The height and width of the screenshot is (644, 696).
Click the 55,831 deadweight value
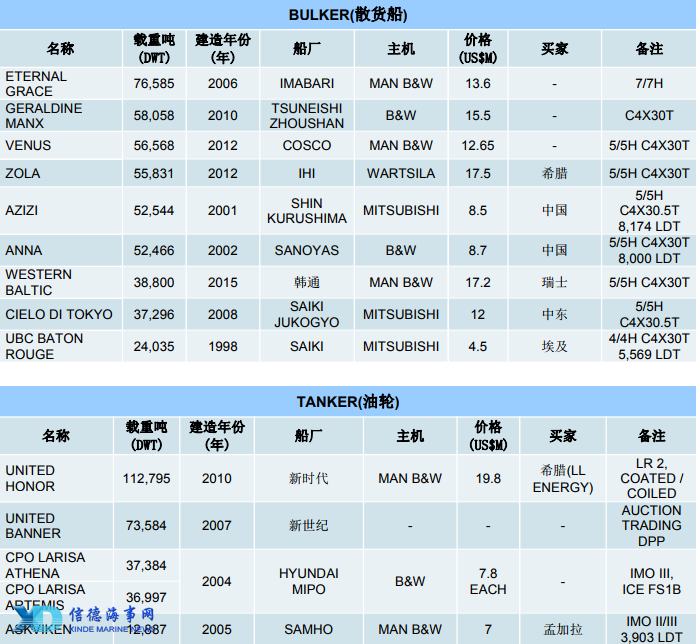click(154, 174)
